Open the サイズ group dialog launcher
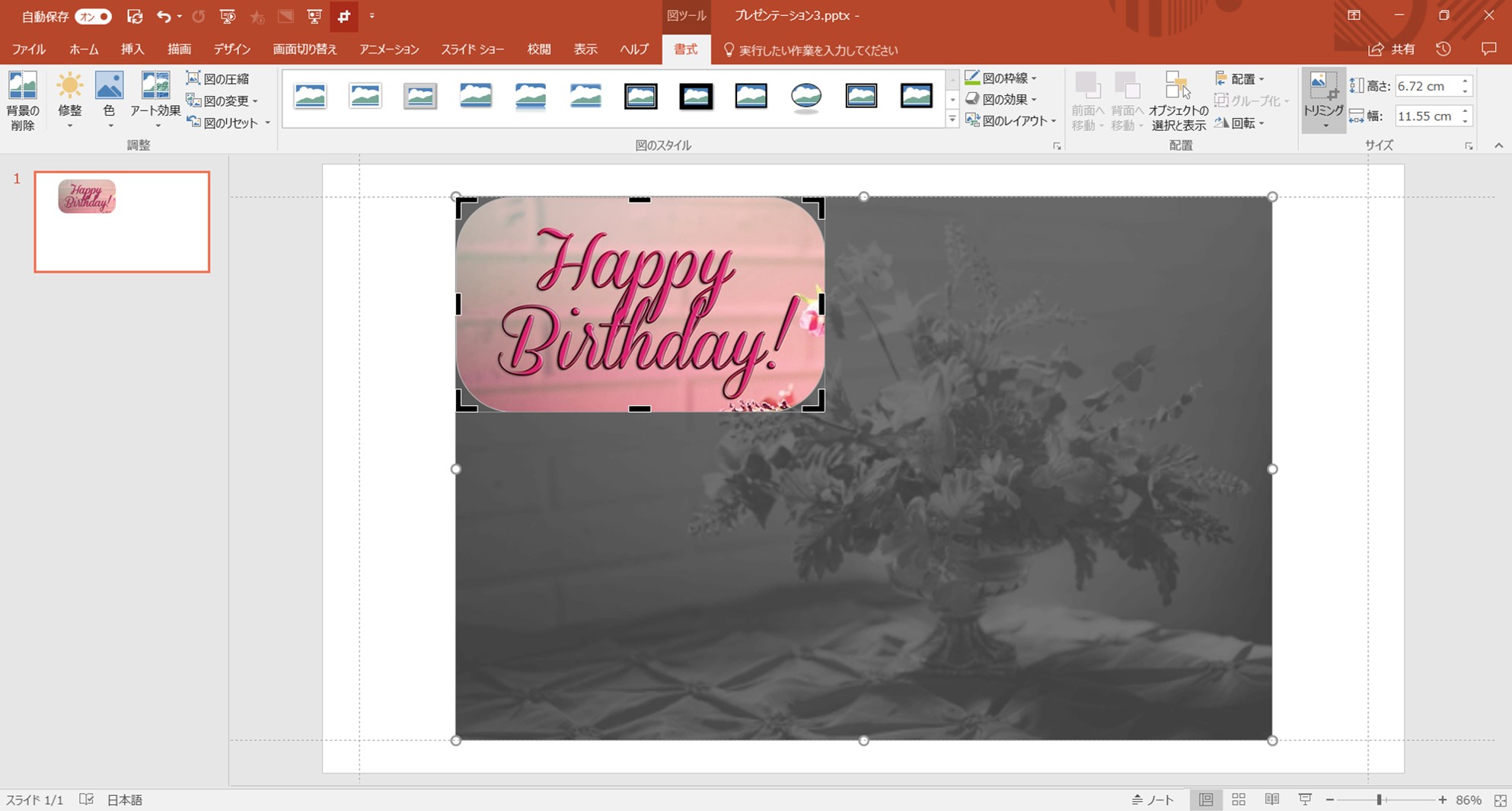This screenshot has height=811, width=1512. click(x=1469, y=145)
